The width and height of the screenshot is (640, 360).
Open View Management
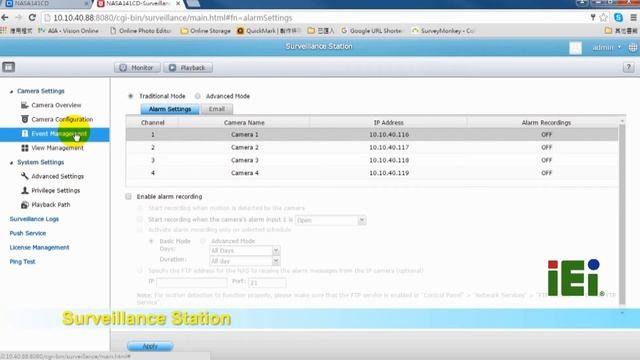tap(57, 148)
